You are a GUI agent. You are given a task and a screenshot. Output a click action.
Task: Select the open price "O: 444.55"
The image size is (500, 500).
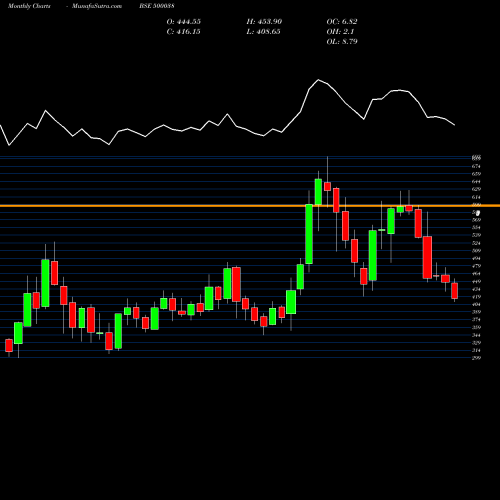[x=184, y=22]
